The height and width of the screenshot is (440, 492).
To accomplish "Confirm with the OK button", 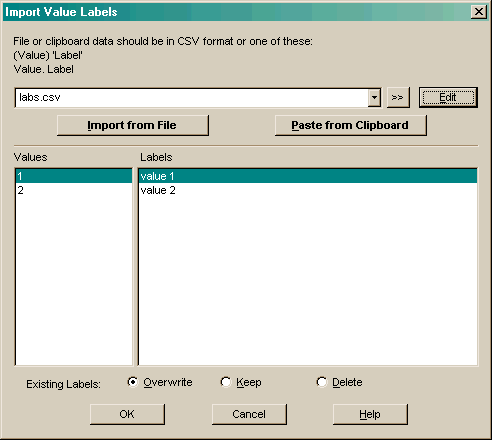I will pyautogui.click(x=127, y=414).
